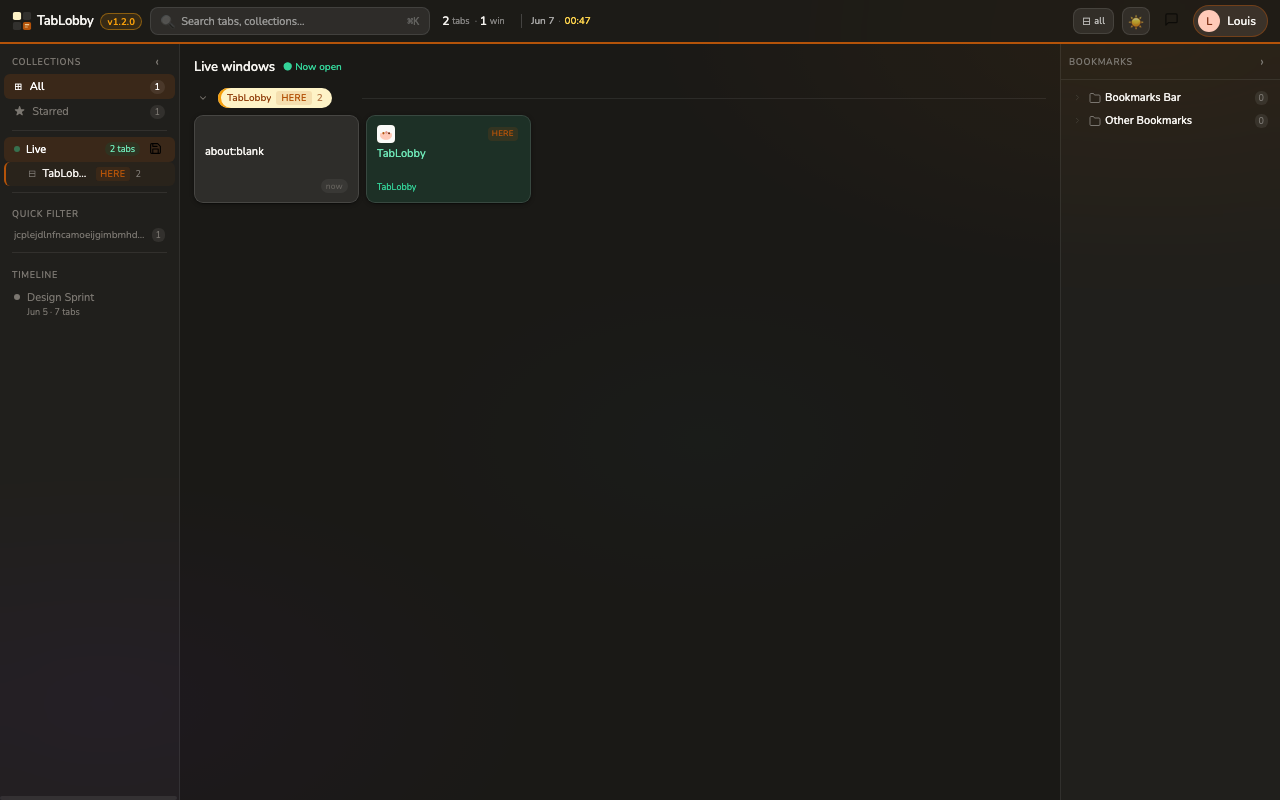Select the Bookmarks Bar folder
Image resolution: width=1280 pixels, height=800 pixels.
(1170, 98)
